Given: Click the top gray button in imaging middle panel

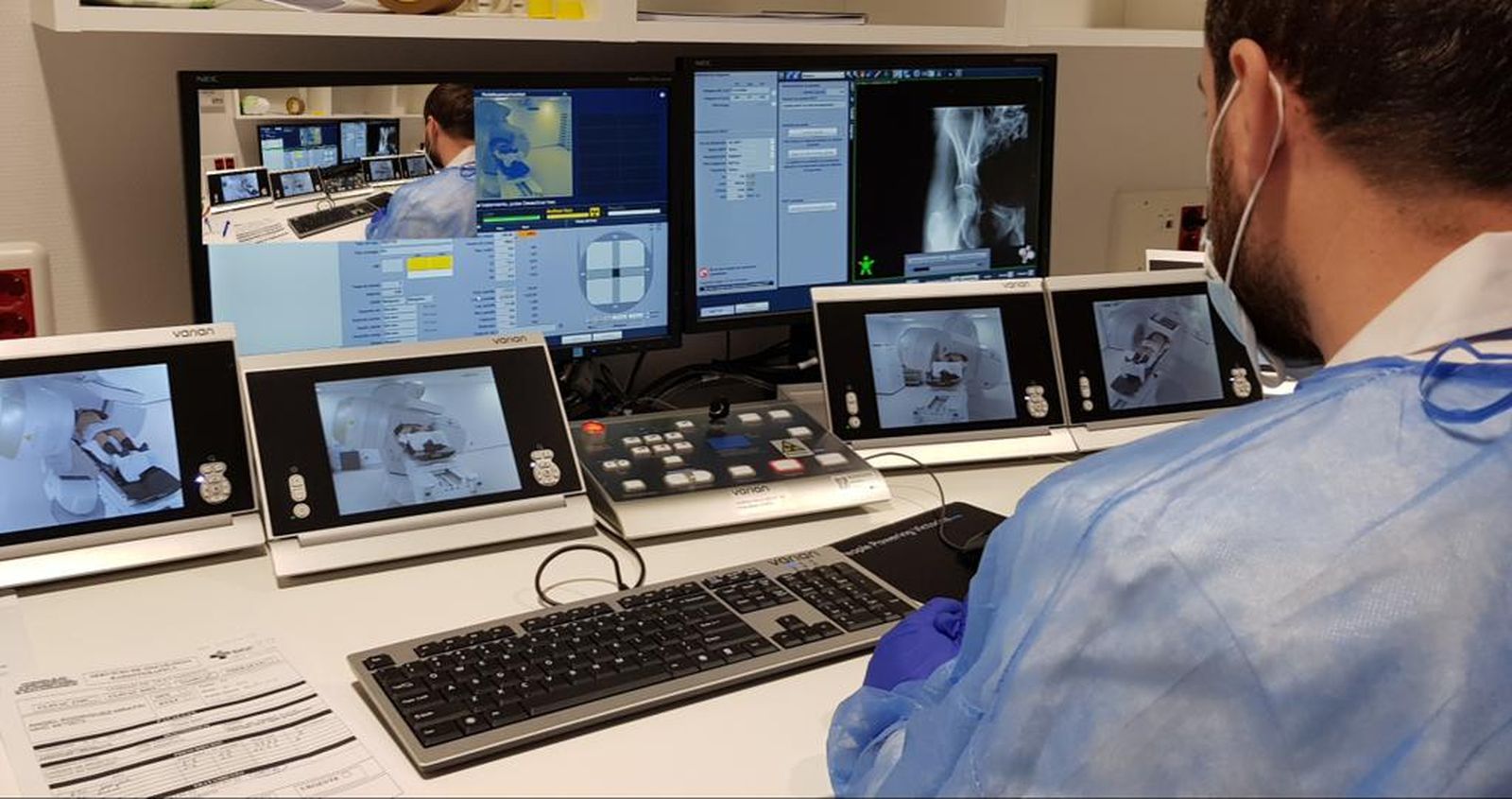Looking at the screenshot, I should 813,131.
